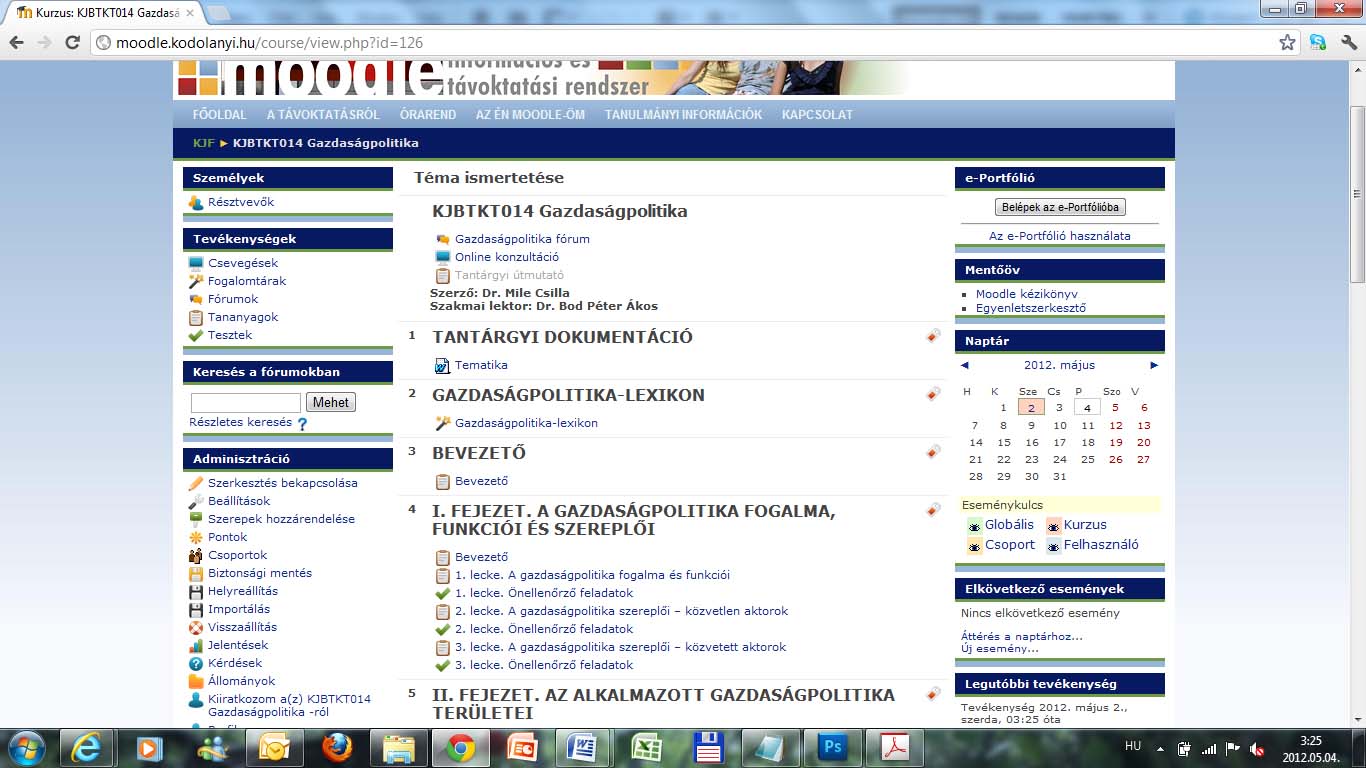1366x768 pixels.
Task: Open the Gazdaságpolitika fórum link
Action: tap(522, 239)
